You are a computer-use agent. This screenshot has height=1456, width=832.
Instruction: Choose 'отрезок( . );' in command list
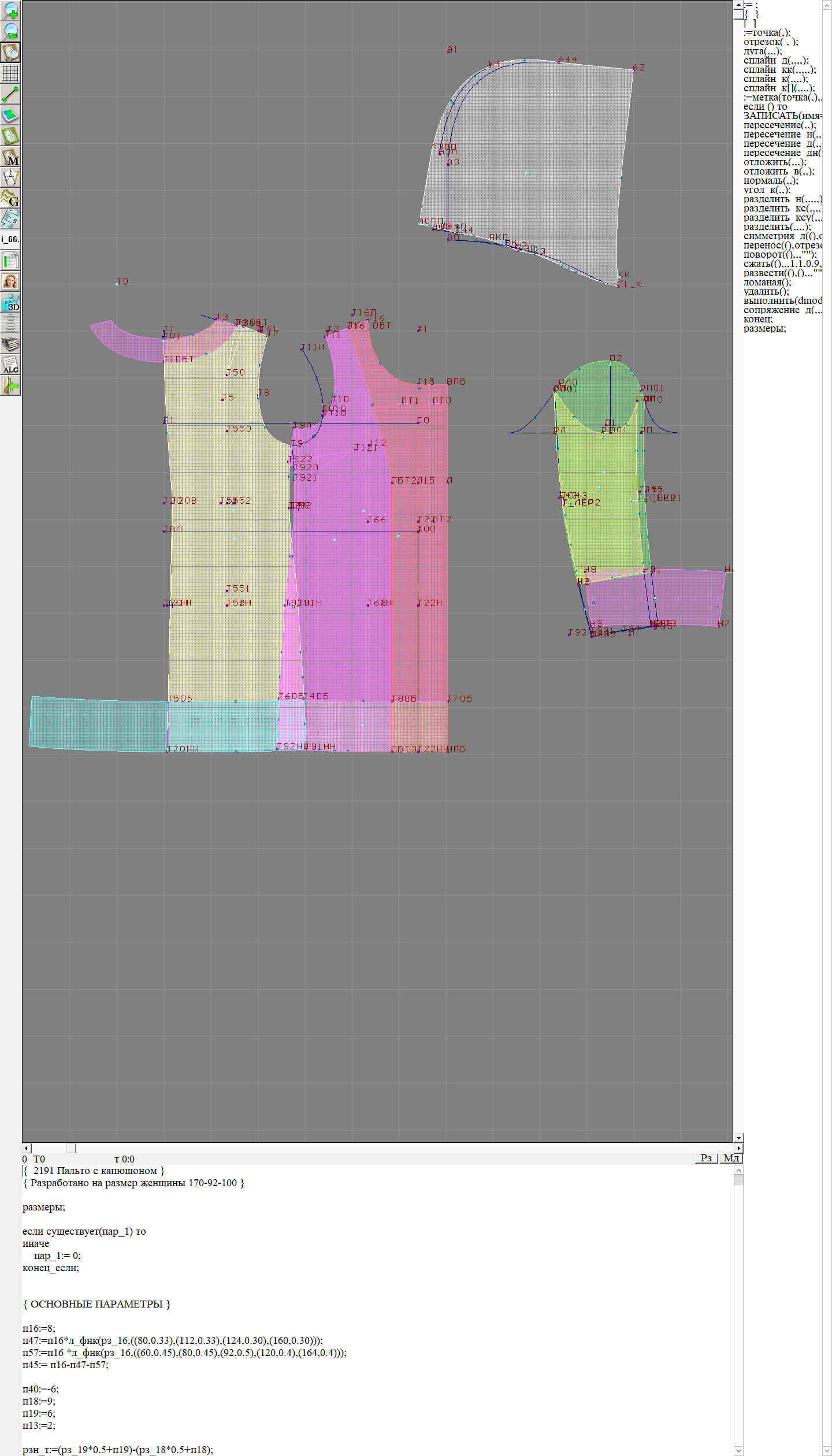(x=771, y=42)
